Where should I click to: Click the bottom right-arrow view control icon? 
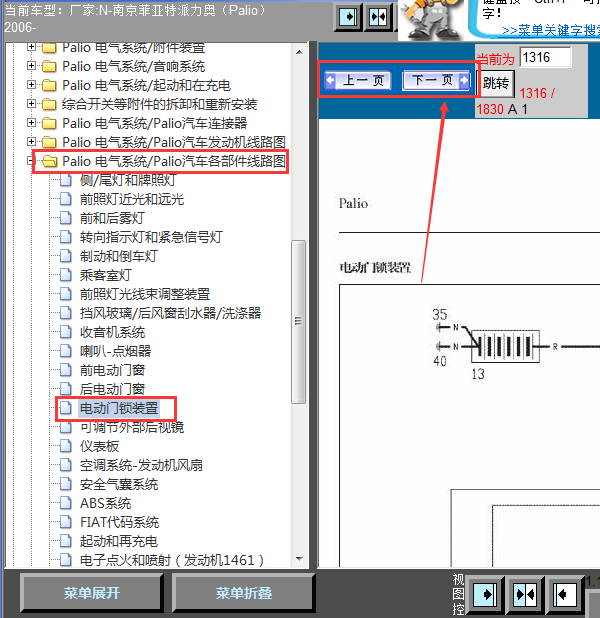487,594
